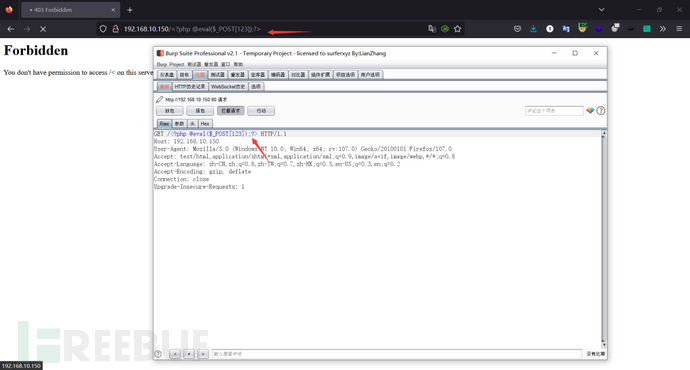This screenshot has width=690, height=370.
Task: Click the Firefox back arrow
Action: coord(11,29)
